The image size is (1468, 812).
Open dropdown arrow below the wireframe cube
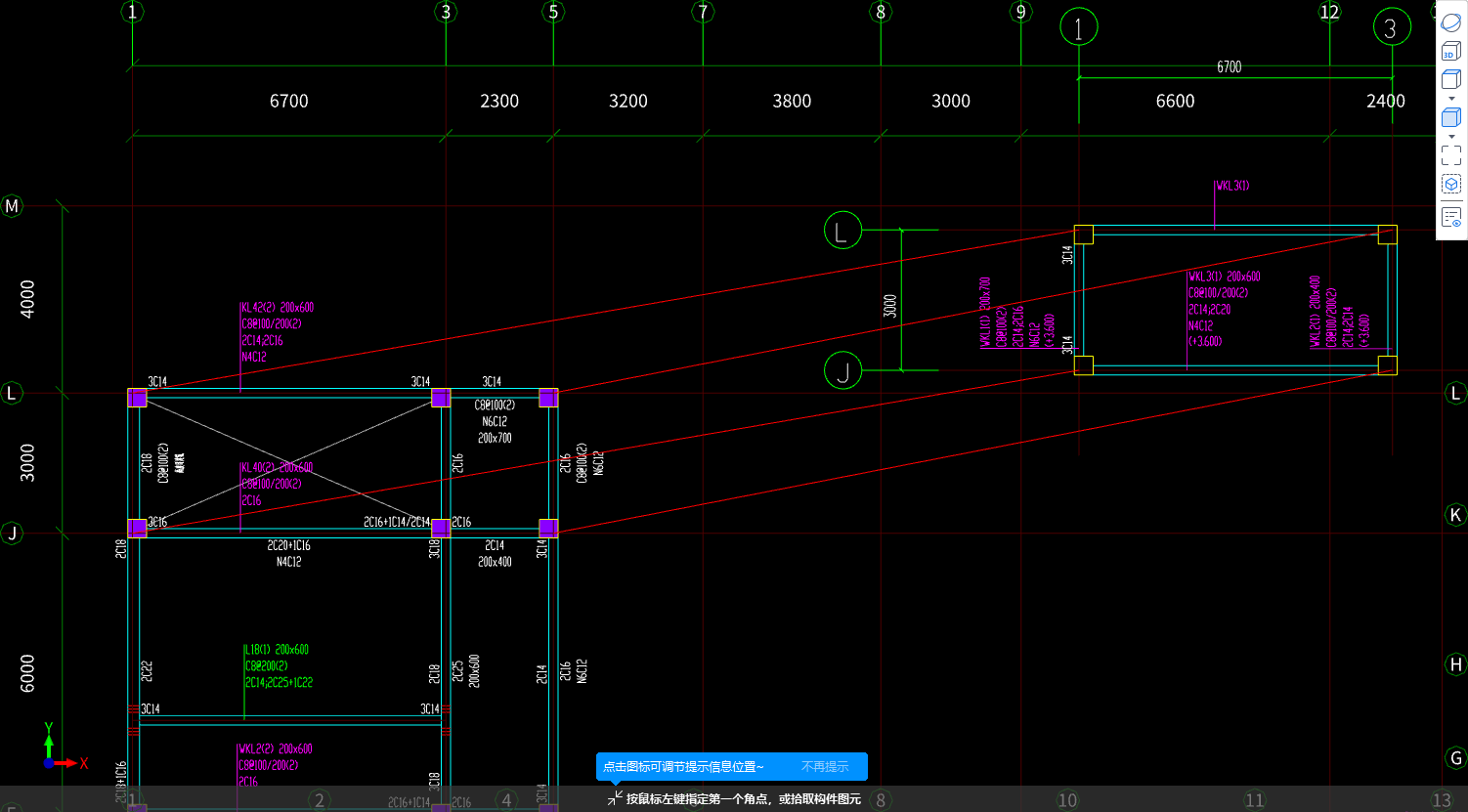pyautogui.click(x=1451, y=99)
